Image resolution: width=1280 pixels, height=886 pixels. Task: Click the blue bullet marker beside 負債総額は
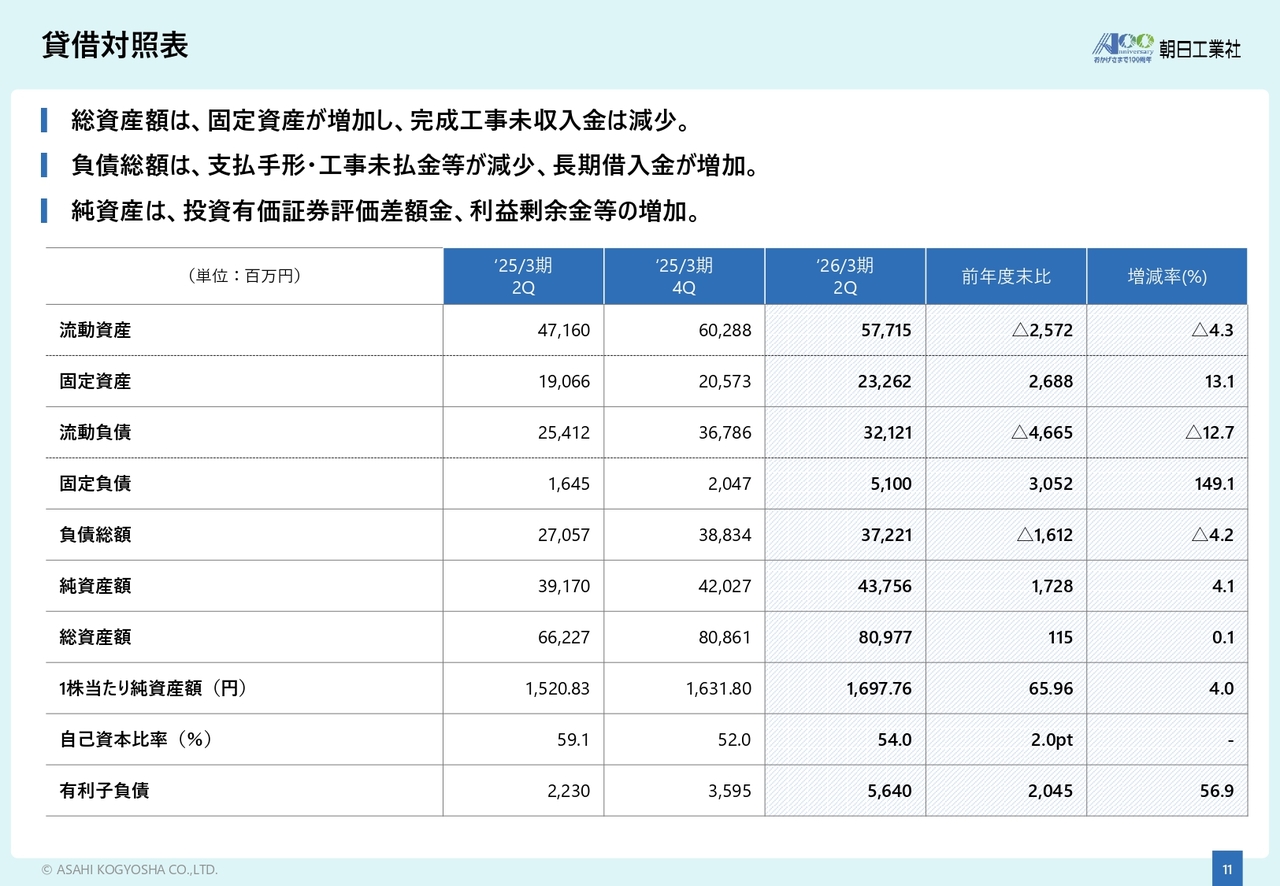coord(44,166)
